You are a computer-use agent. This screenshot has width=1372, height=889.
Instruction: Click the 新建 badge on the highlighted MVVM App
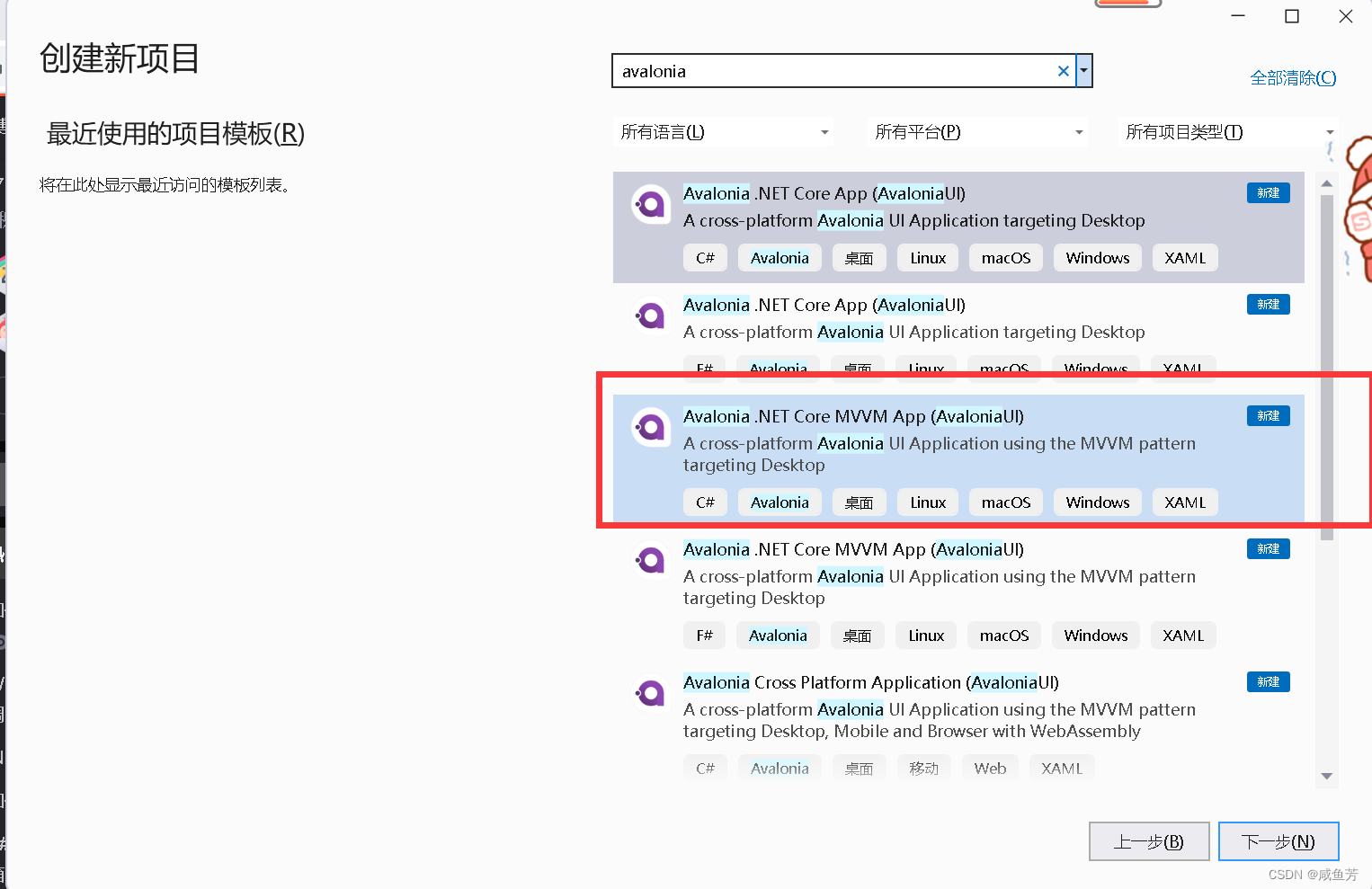1269,416
